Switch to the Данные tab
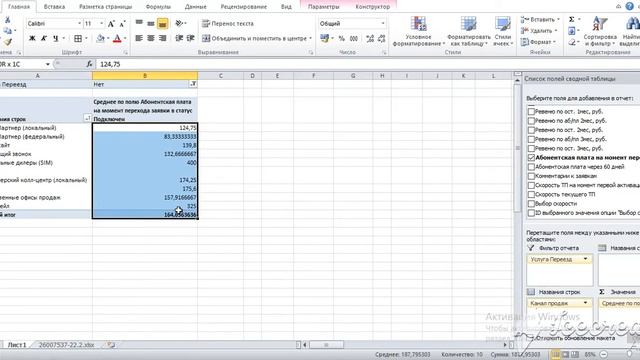Viewport: 640px width, 360px height. pos(196,7)
